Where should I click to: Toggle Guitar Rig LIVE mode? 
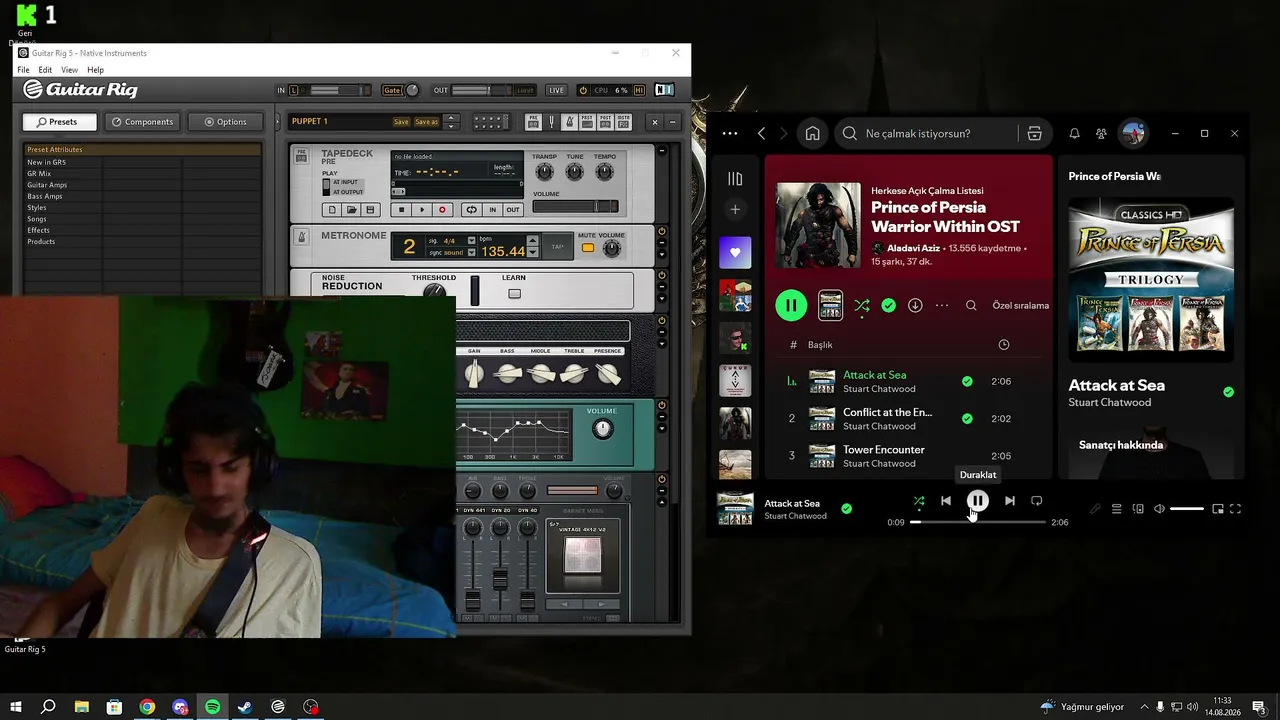pyautogui.click(x=556, y=90)
